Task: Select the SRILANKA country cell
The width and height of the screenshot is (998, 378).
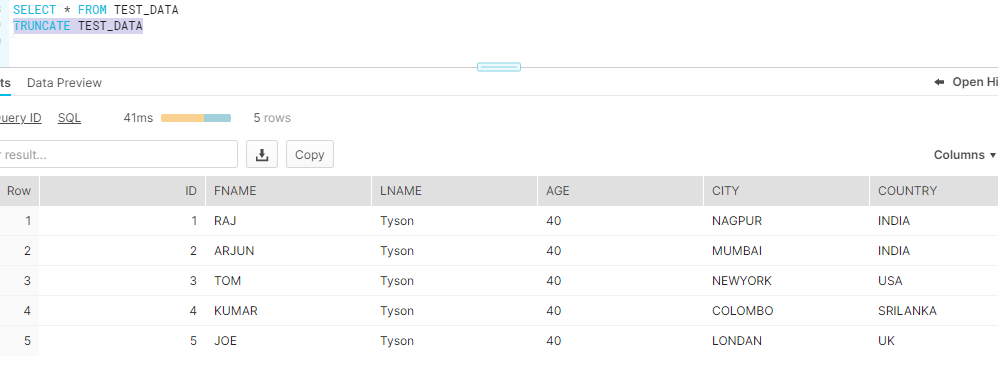Action: (x=934, y=311)
